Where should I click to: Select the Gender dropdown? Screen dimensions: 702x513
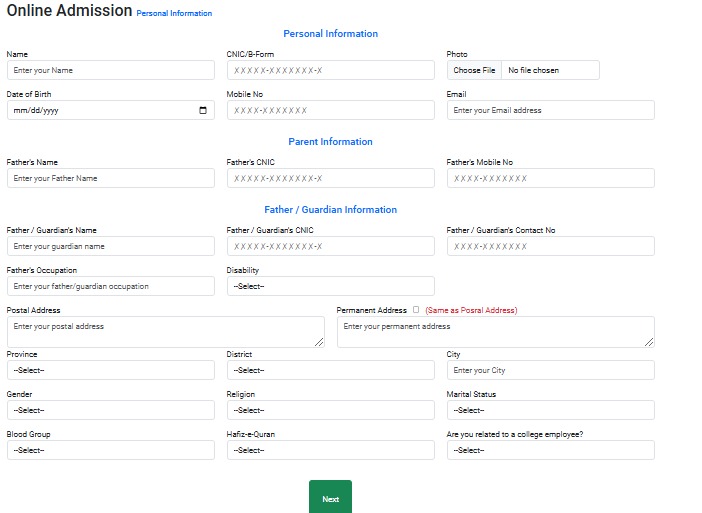110,410
